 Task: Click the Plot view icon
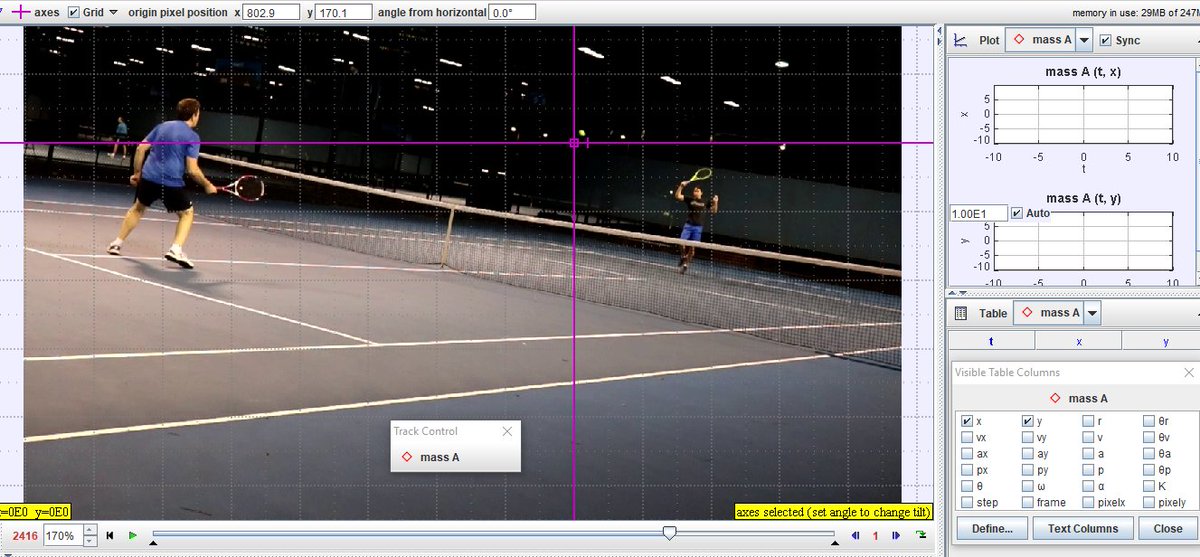960,40
